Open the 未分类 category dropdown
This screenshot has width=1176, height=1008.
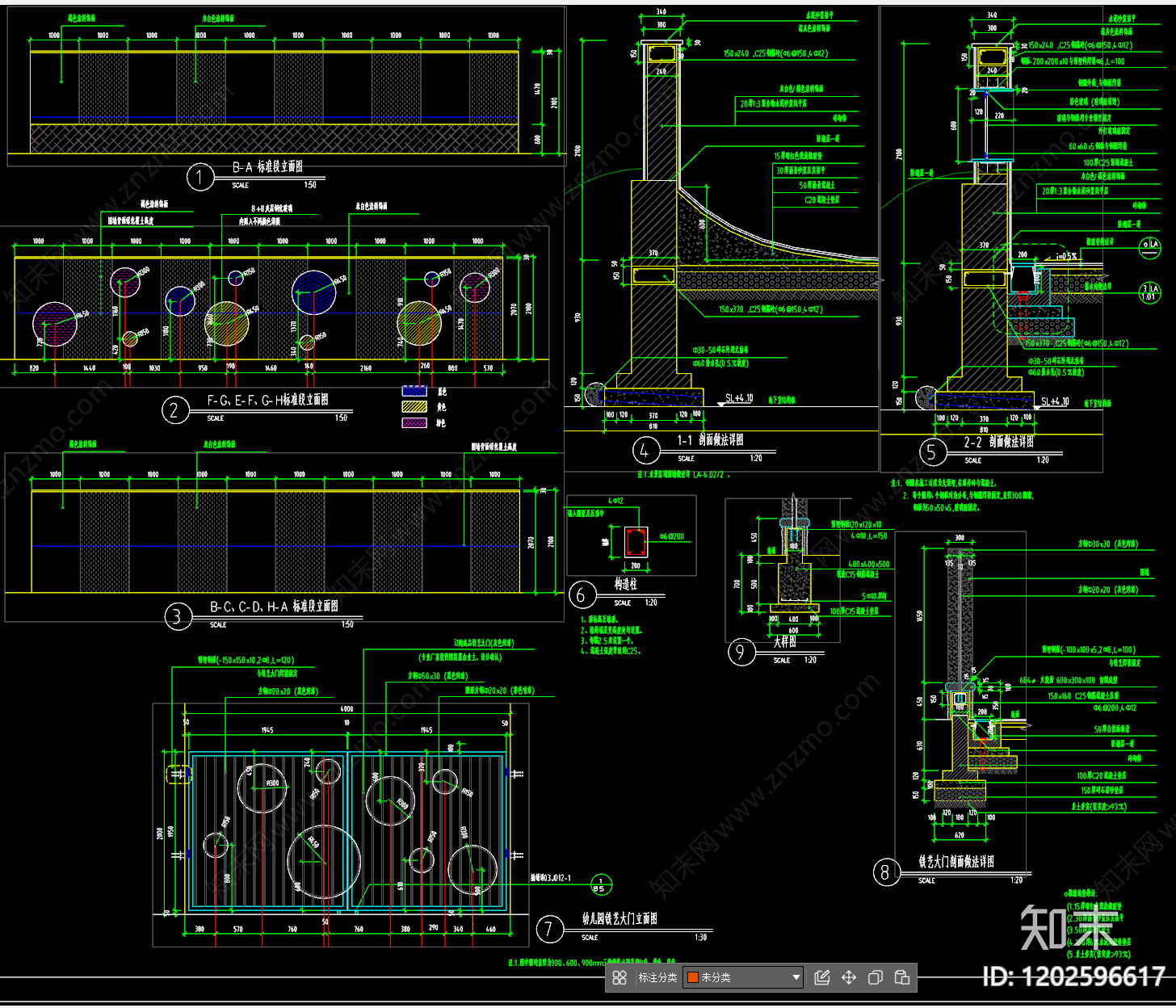click(743, 977)
